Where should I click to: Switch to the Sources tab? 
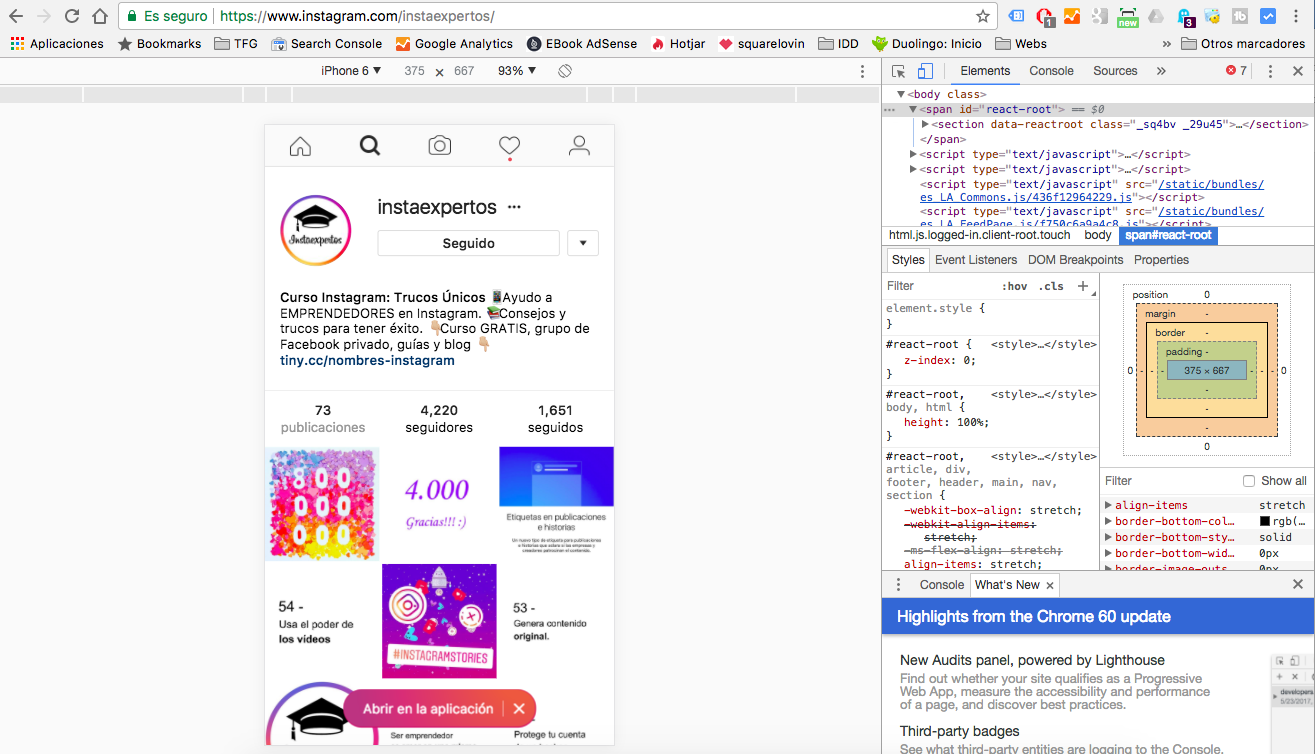pyautogui.click(x=1115, y=71)
